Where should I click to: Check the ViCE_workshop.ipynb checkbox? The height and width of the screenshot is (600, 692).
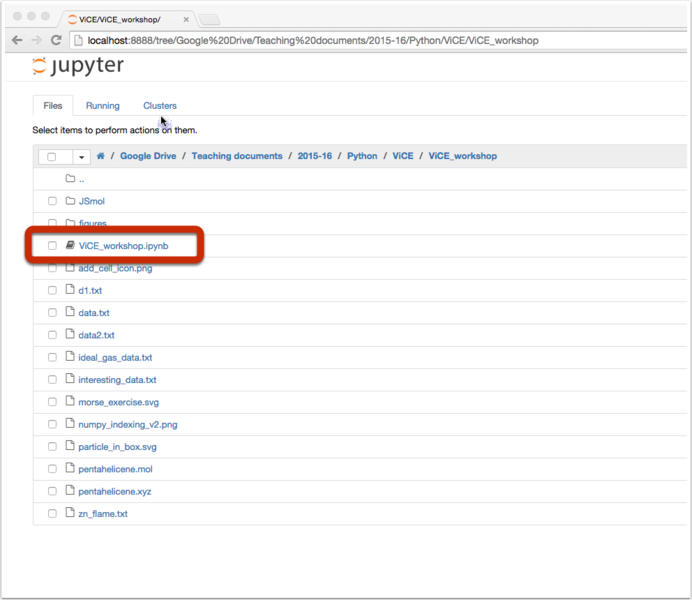pos(52,246)
